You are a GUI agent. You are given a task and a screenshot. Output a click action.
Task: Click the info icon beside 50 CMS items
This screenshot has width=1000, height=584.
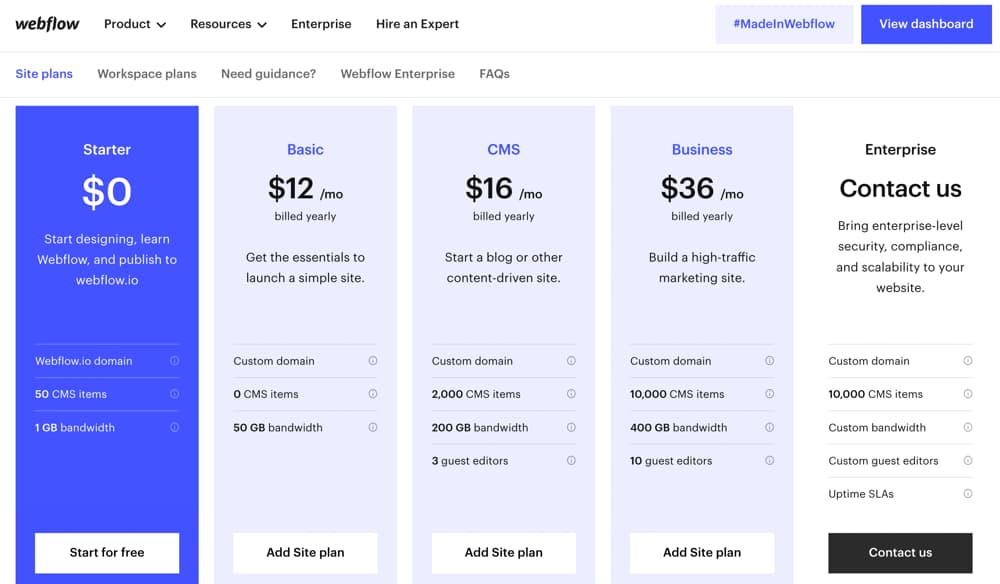[173, 394]
